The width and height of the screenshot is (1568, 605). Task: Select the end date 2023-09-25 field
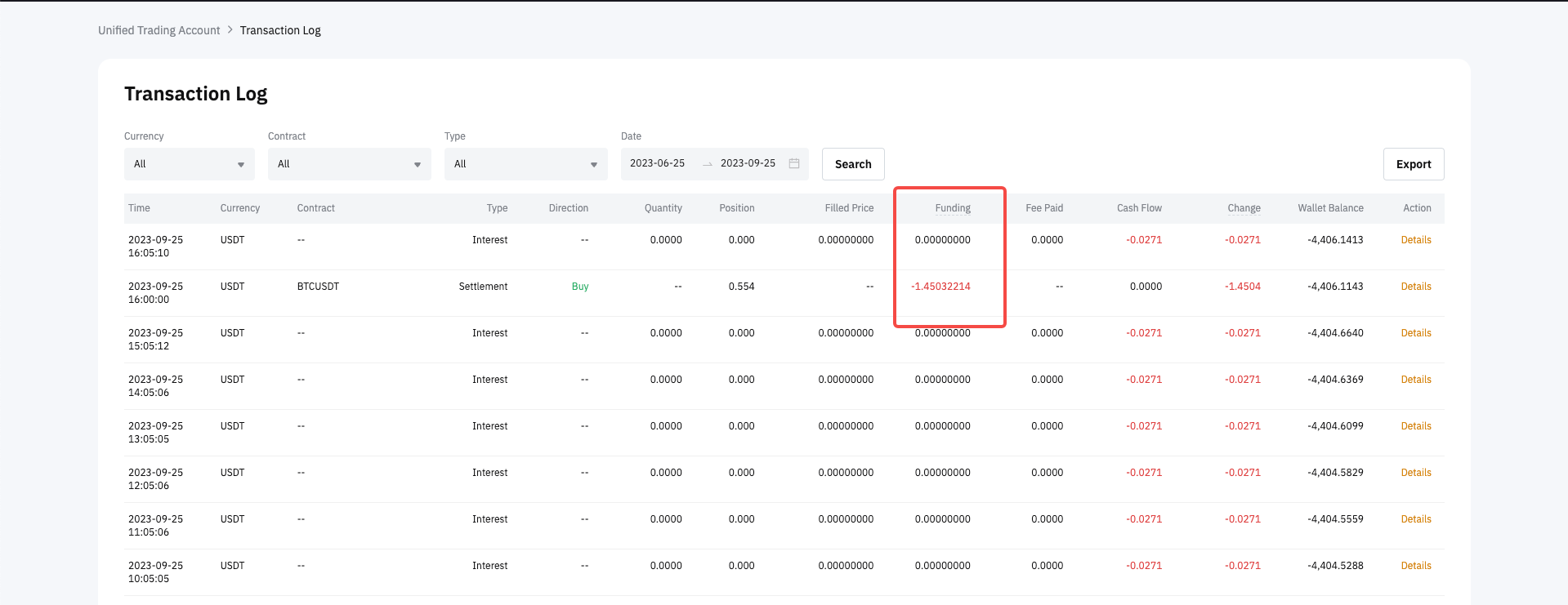(748, 163)
